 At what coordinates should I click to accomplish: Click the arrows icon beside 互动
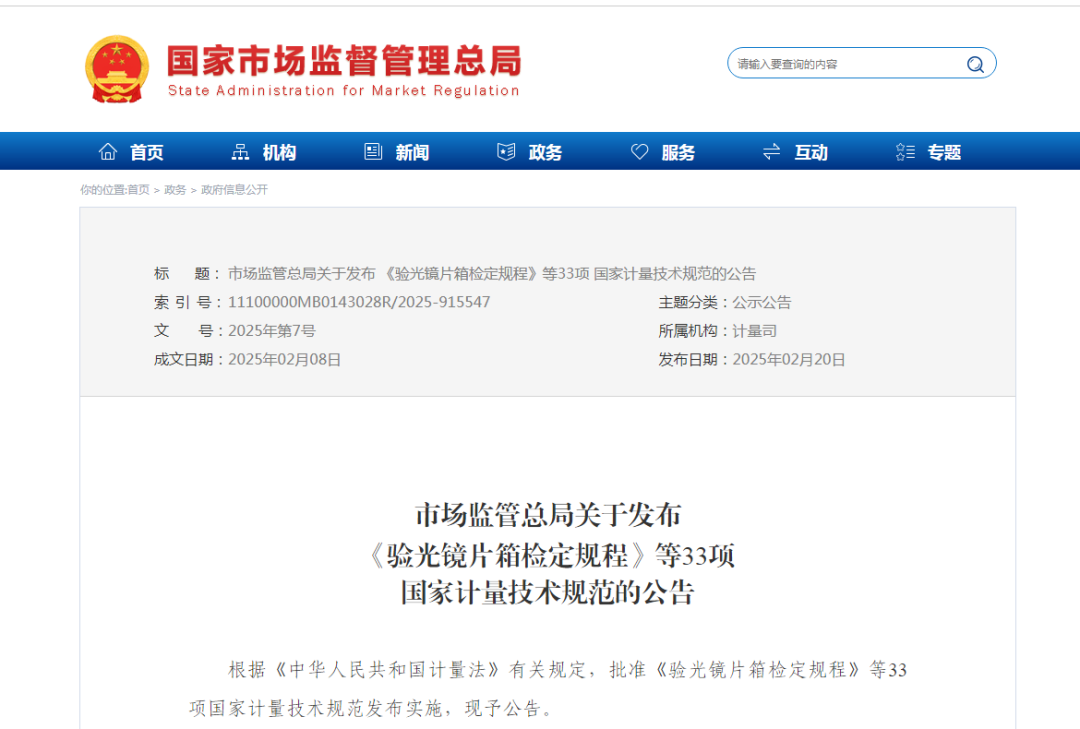click(x=771, y=151)
